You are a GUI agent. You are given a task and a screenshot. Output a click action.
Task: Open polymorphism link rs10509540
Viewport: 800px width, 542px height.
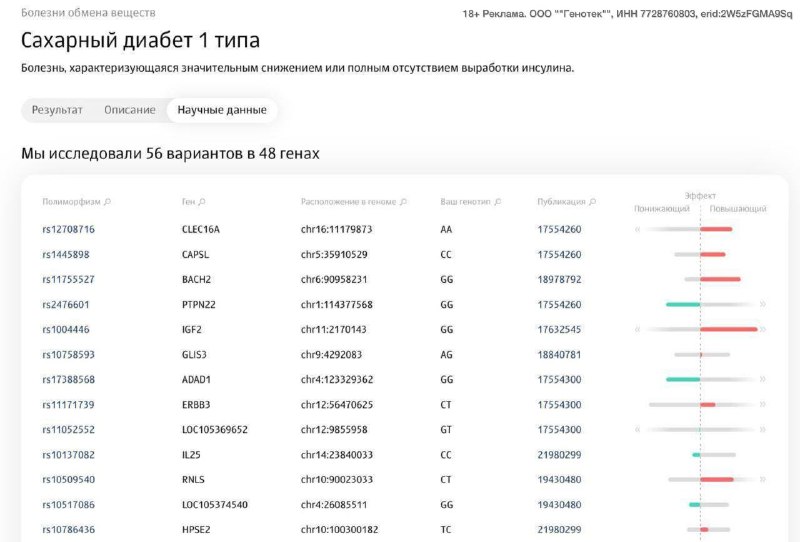68,480
